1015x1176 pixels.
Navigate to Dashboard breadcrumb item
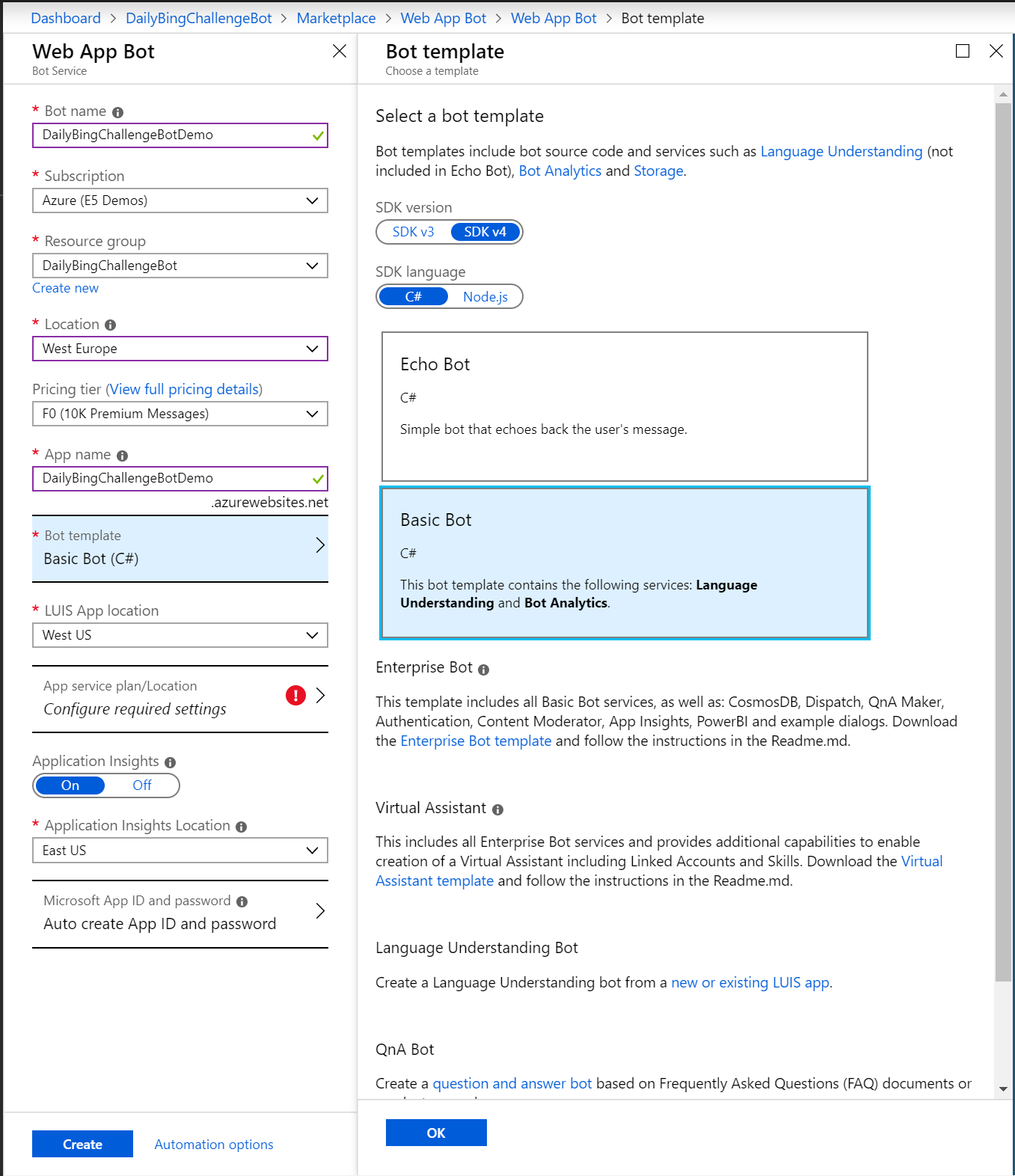[66, 18]
